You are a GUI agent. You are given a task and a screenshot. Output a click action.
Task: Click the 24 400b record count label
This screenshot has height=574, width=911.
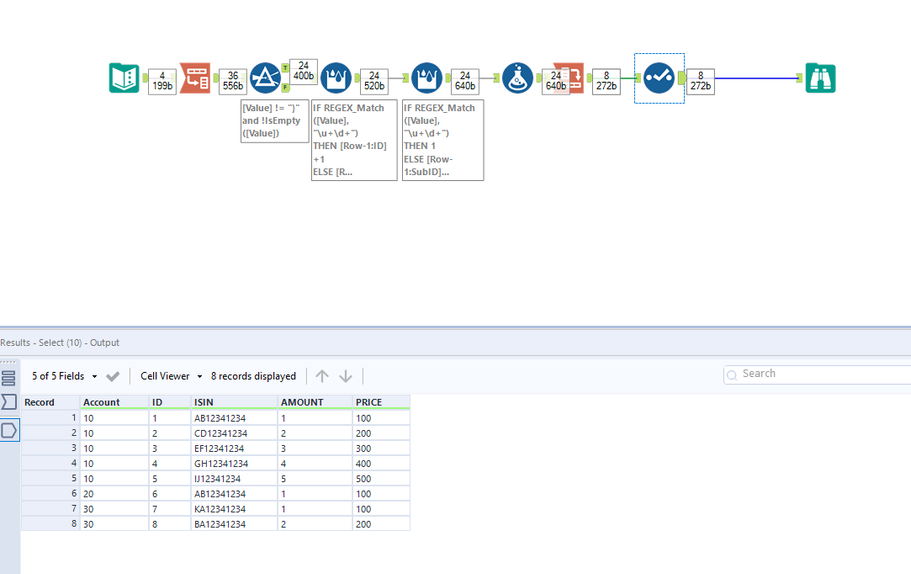303,71
